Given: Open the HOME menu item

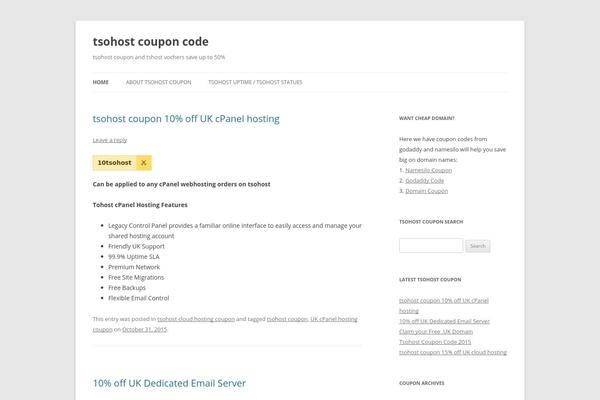Looking at the screenshot, I should tap(101, 82).
